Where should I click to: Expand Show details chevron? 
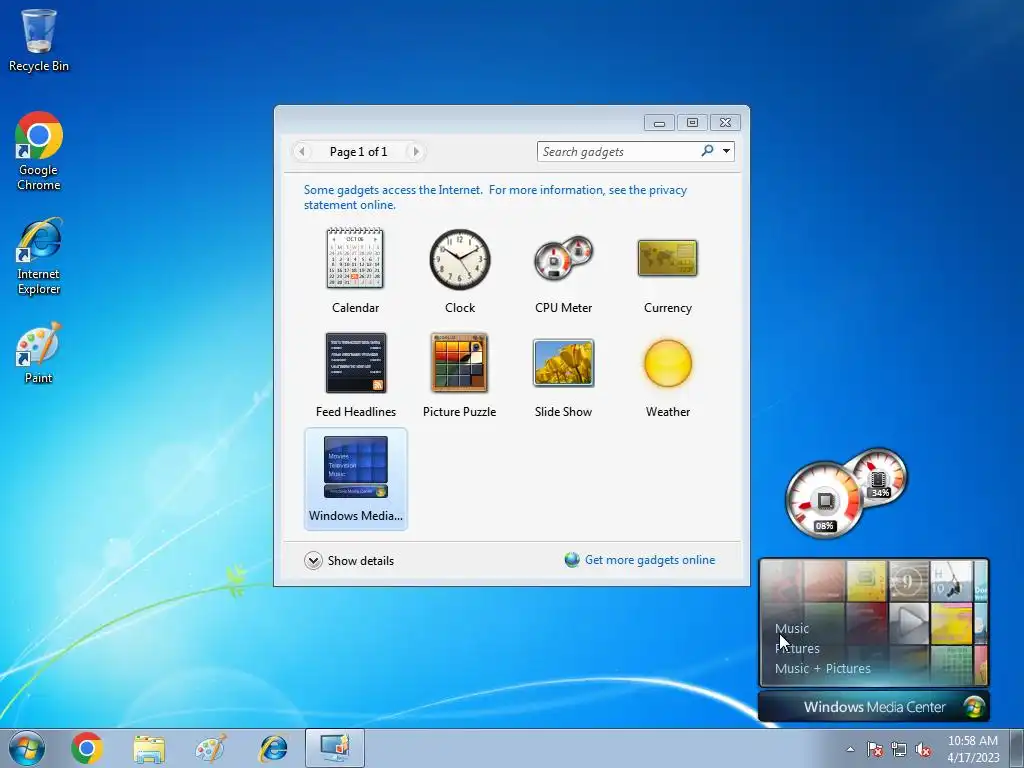click(x=313, y=560)
